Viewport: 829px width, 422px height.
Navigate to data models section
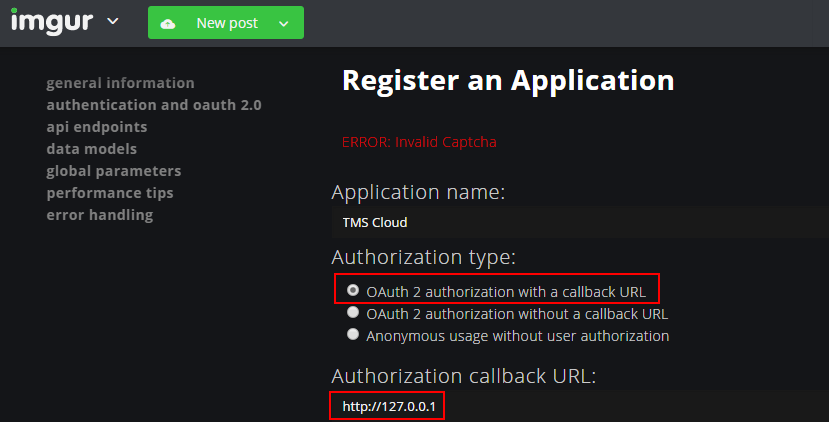click(x=91, y=149)
